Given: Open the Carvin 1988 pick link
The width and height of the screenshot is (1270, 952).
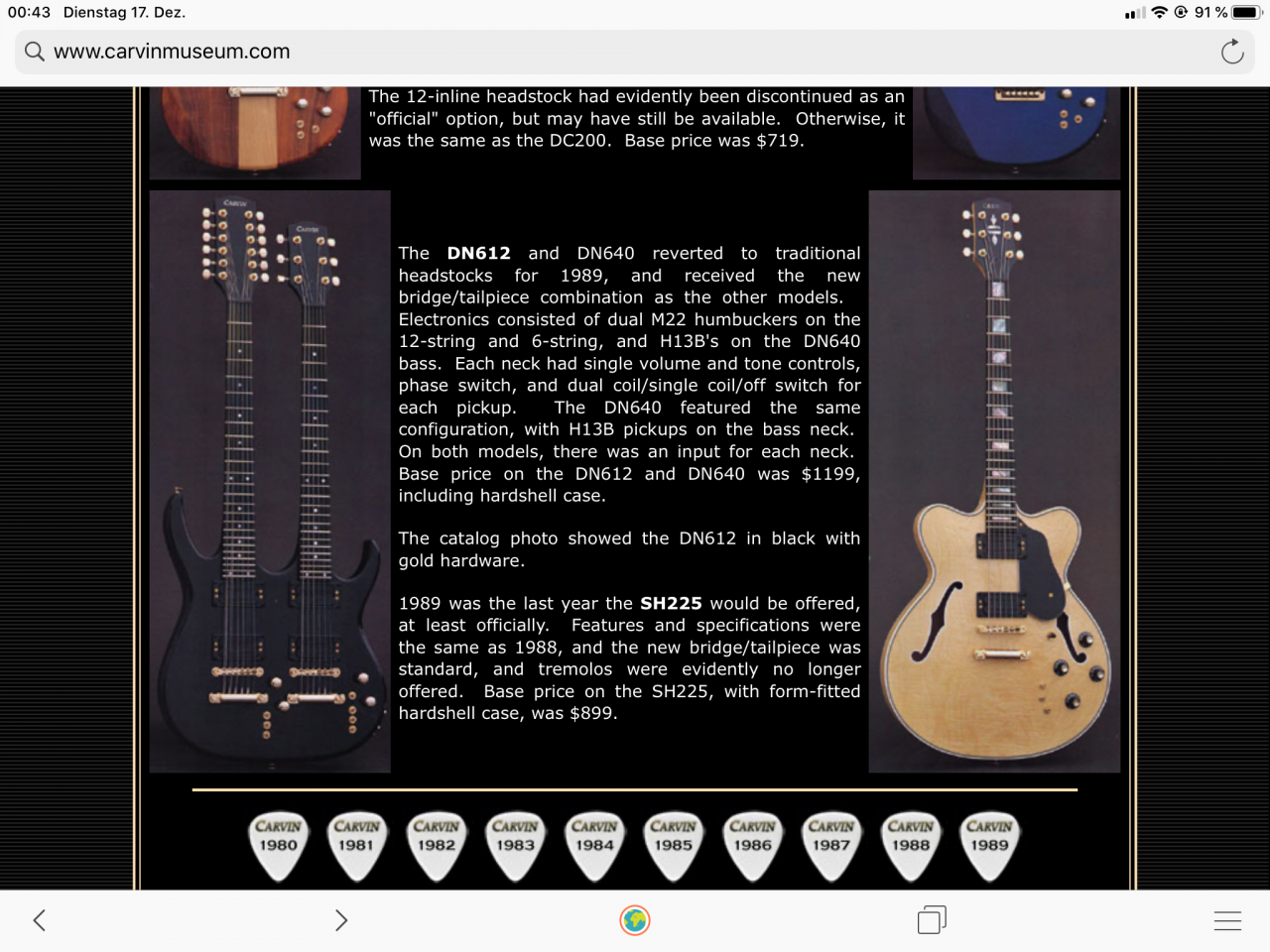Looking at the screenshot, I should pos(911,846).
